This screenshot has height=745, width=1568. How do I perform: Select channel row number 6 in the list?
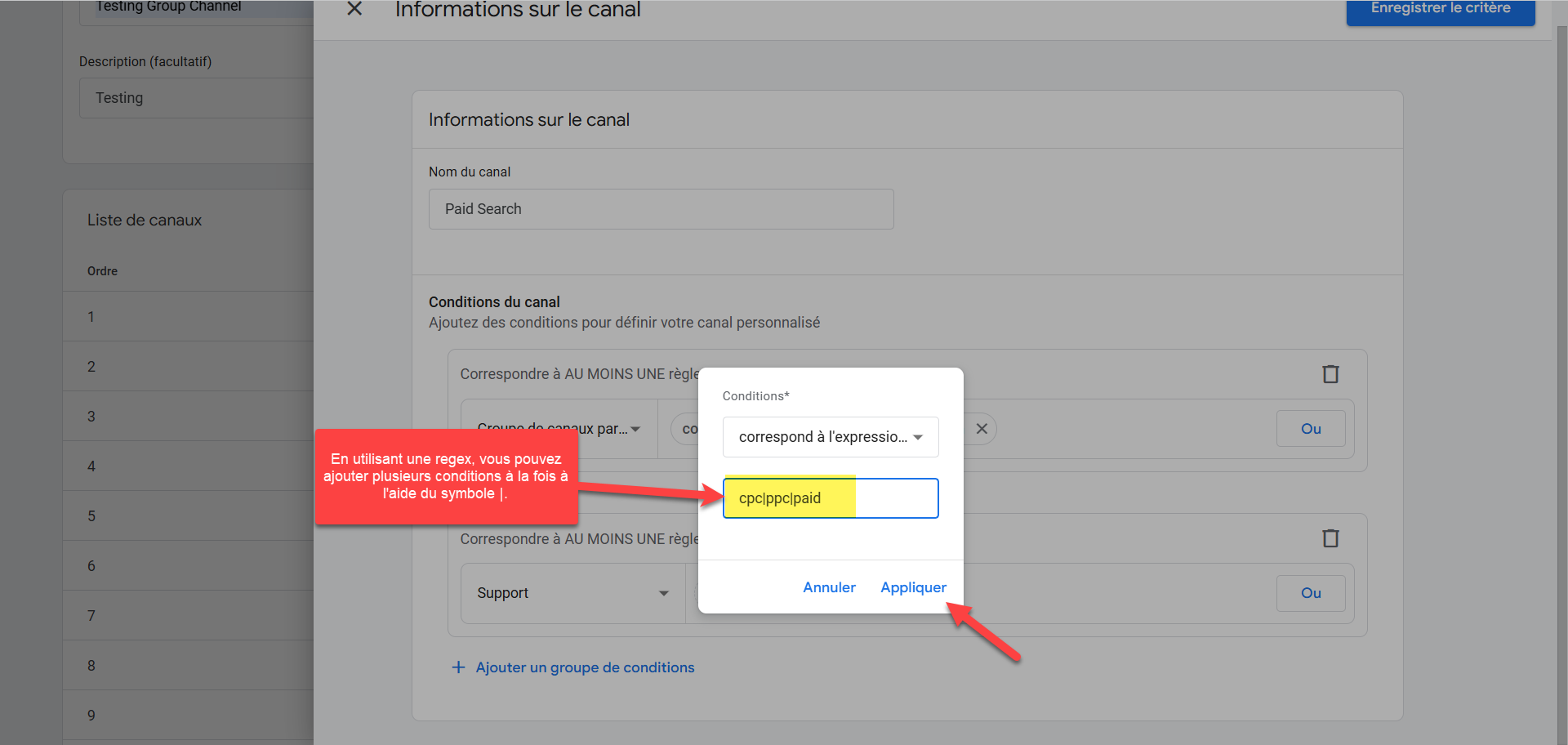coord(188,566)
